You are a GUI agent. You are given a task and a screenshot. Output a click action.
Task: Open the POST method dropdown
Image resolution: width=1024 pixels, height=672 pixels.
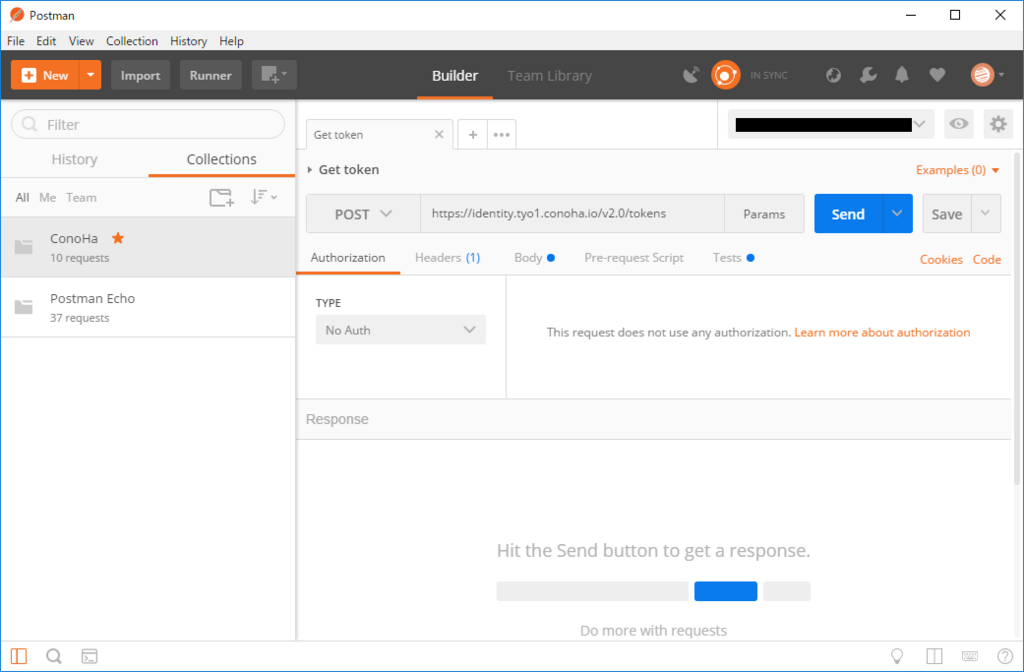tap(363, 214)
